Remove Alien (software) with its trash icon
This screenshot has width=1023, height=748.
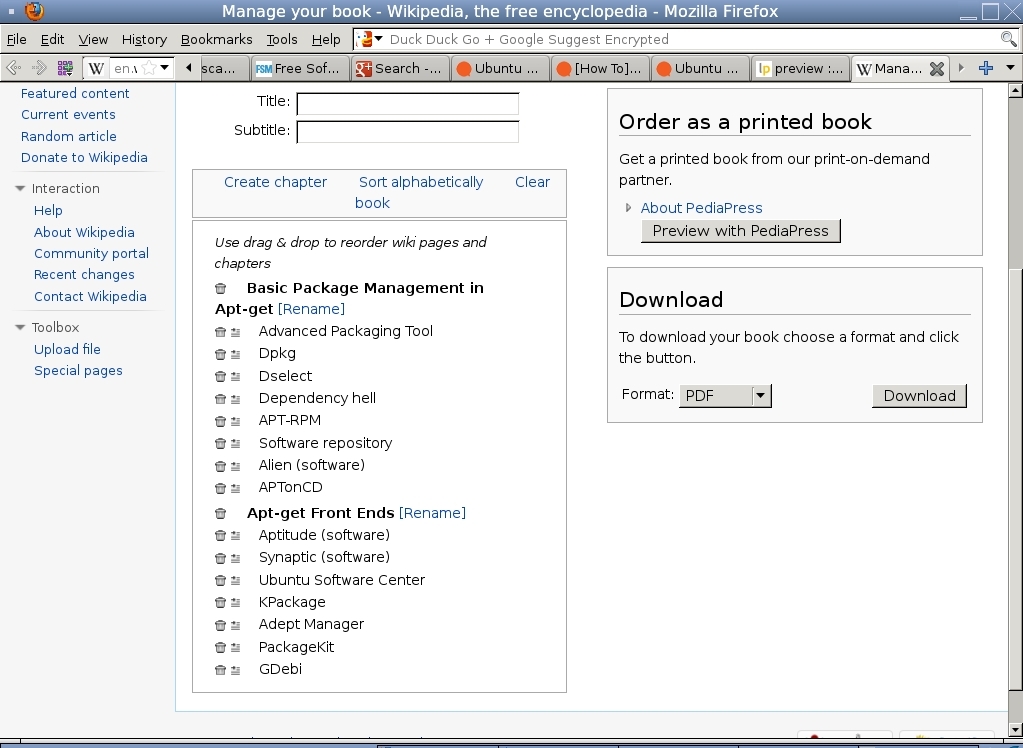(221, 466)
